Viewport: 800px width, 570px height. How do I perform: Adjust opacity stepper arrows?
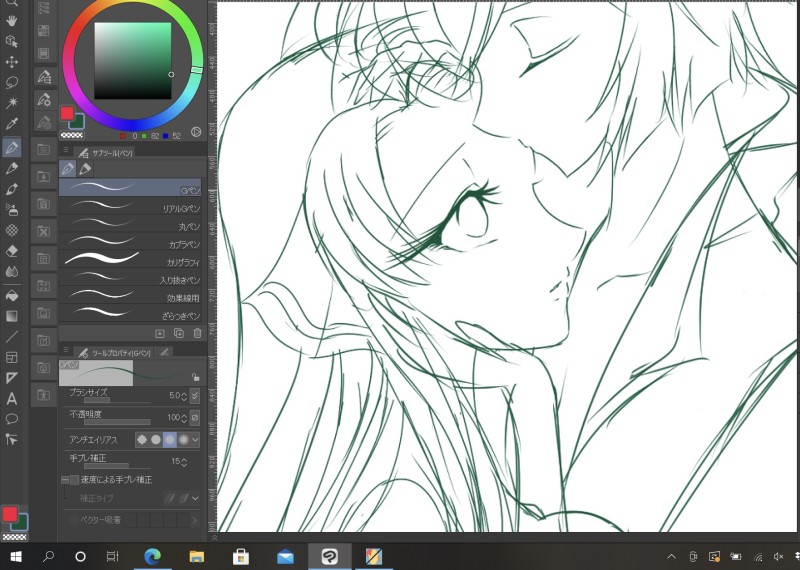[x=185, y=418]
